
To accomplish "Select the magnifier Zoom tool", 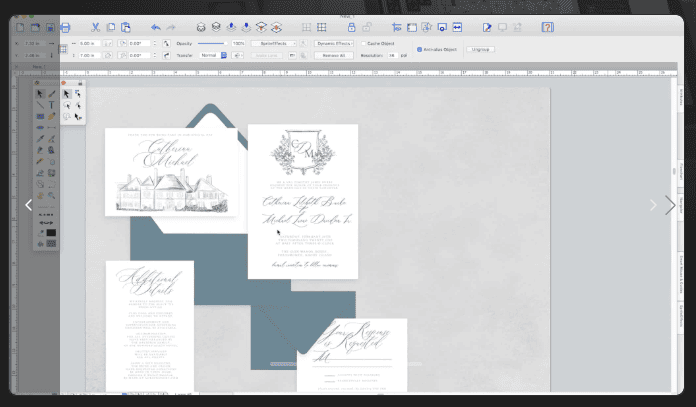I will tap(51, 195).
